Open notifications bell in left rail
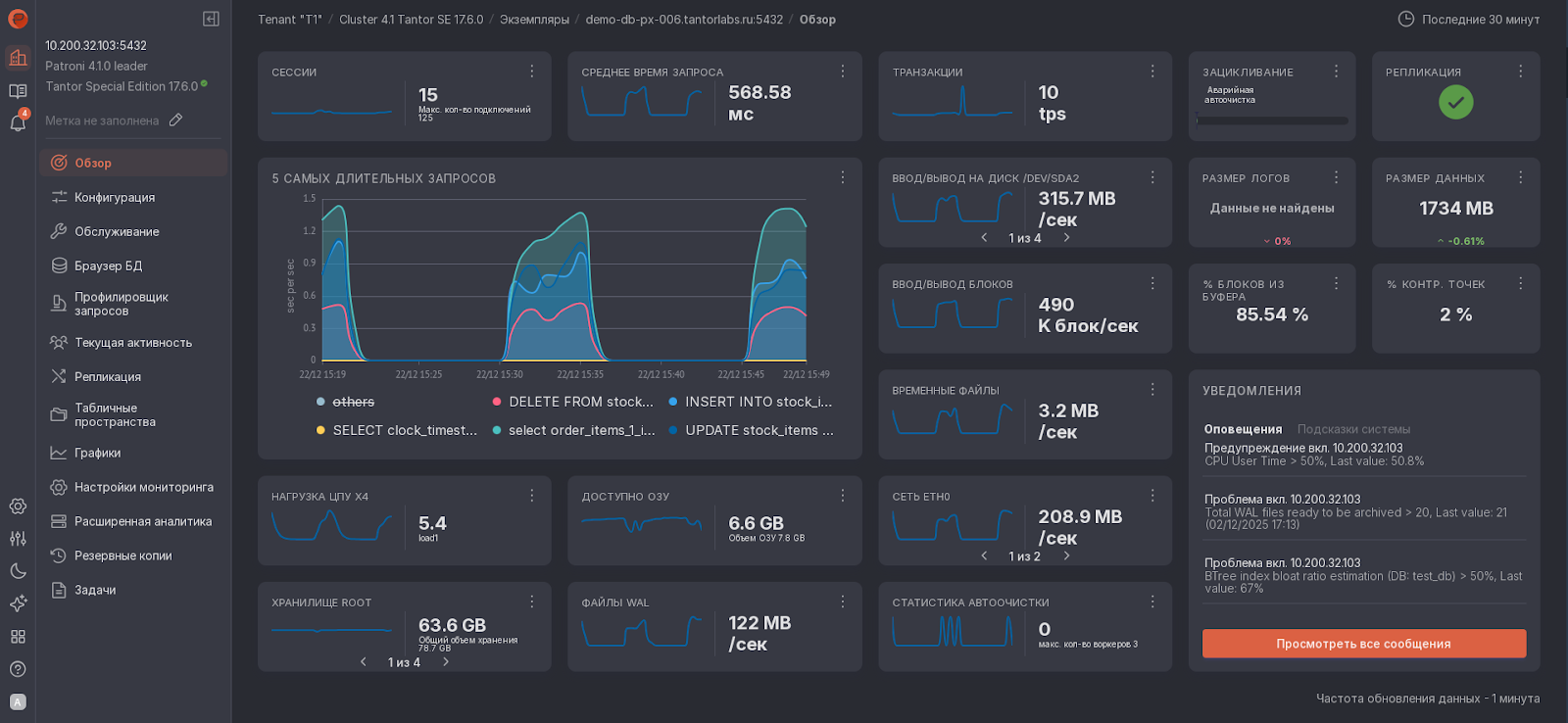Viewport: 1568px width, 723px height. [x=18, y=122]
